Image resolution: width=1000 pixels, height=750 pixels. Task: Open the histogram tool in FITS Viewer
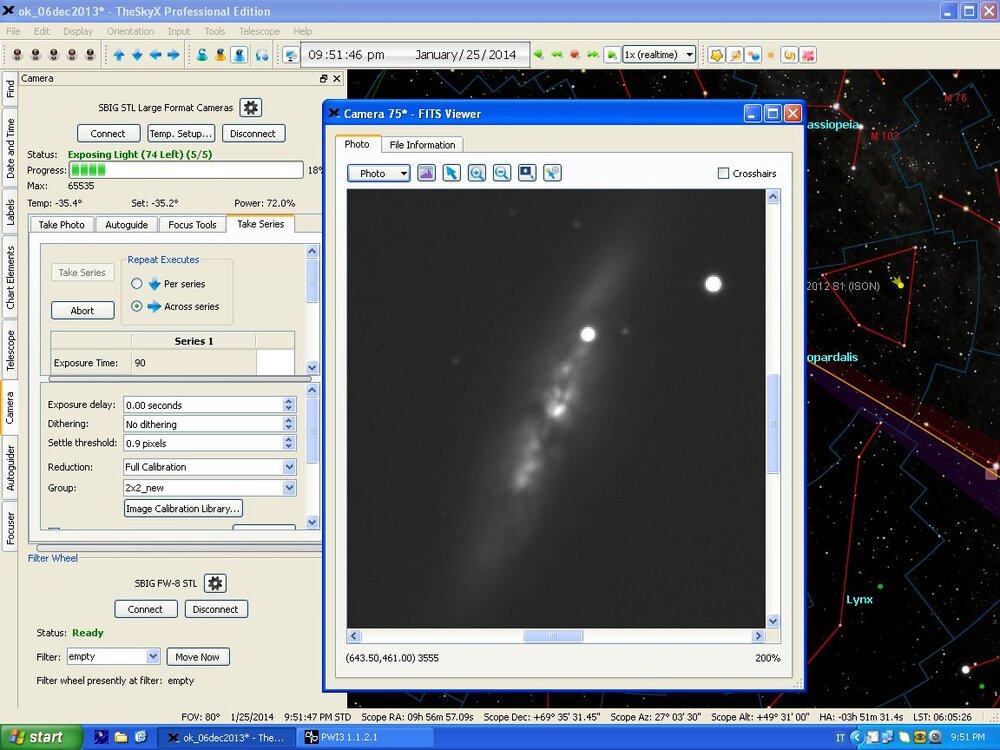(427, 173)
